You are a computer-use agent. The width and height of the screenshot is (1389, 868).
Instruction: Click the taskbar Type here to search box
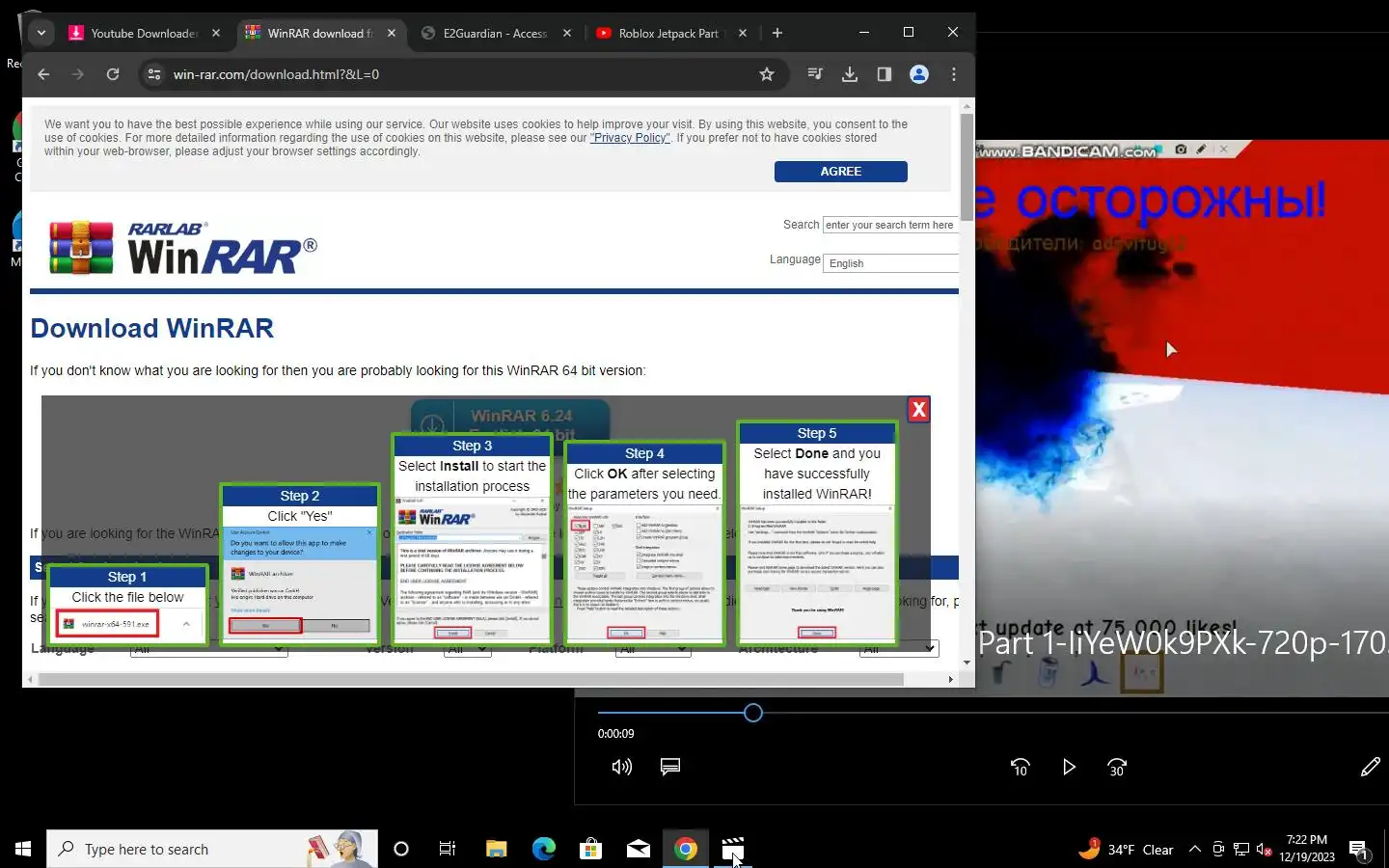[212, 849]
